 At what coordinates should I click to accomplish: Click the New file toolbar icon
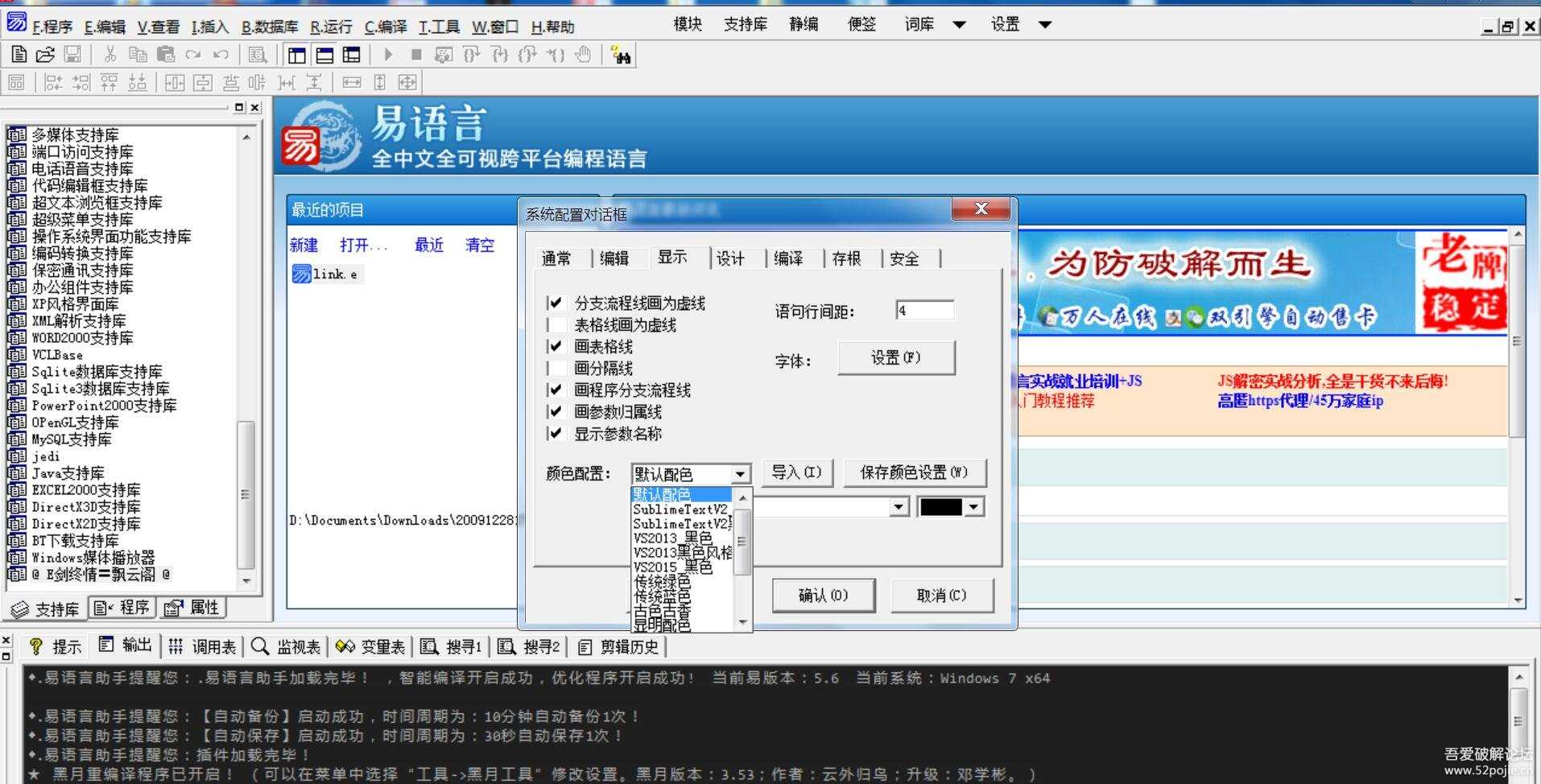click(19, 55)
